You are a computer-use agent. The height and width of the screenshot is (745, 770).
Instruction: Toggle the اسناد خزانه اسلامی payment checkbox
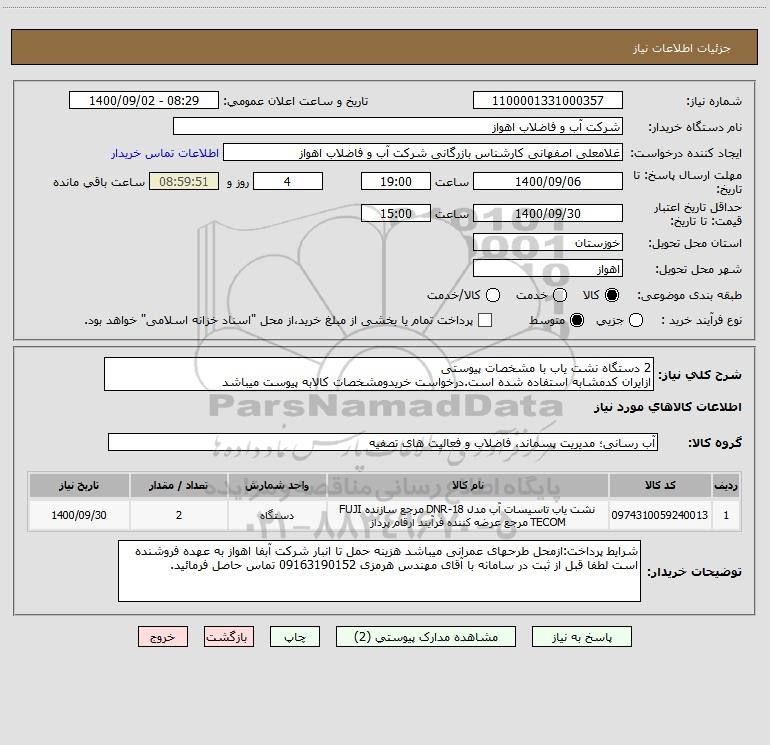(x=485, y=320)
